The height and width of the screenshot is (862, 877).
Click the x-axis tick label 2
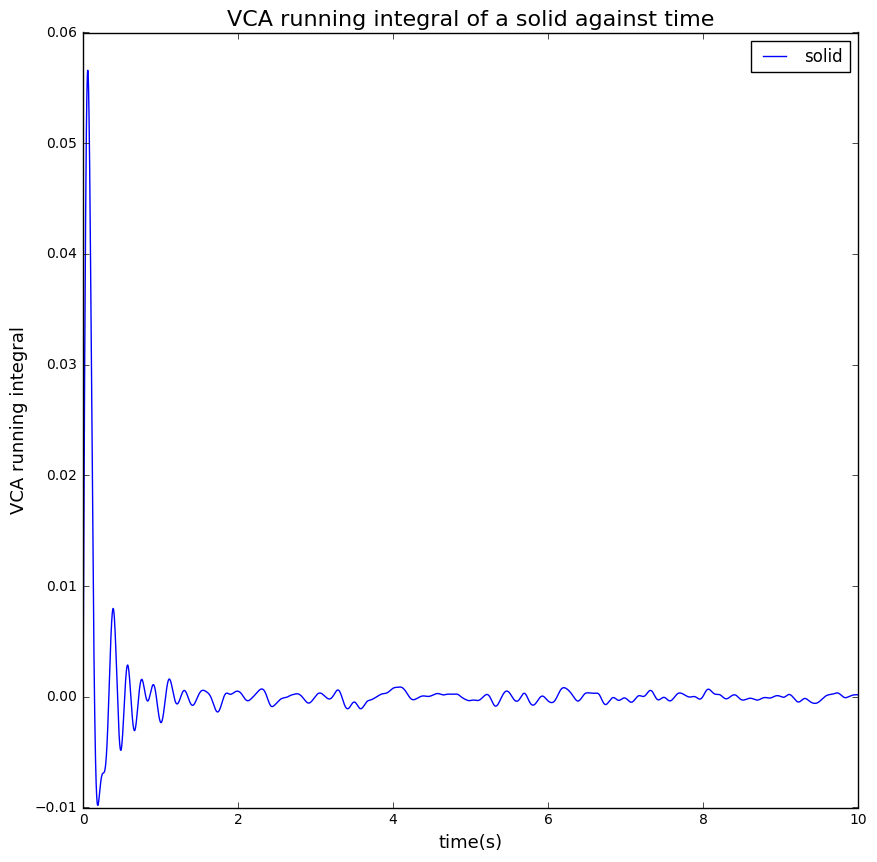tap(238, 820)
